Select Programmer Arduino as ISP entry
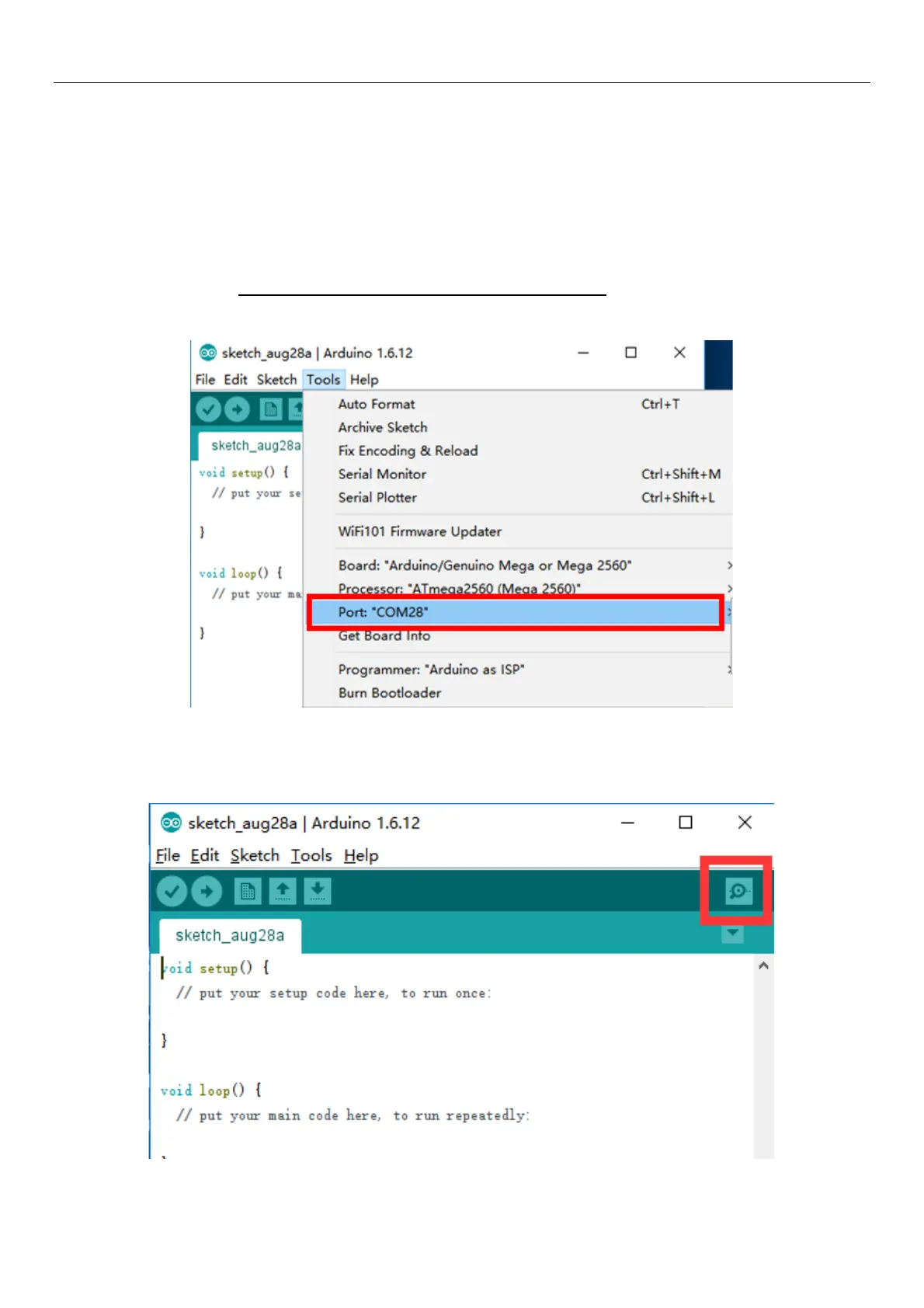This screenshot has height=1308, width=924. [x=516, y=670]
